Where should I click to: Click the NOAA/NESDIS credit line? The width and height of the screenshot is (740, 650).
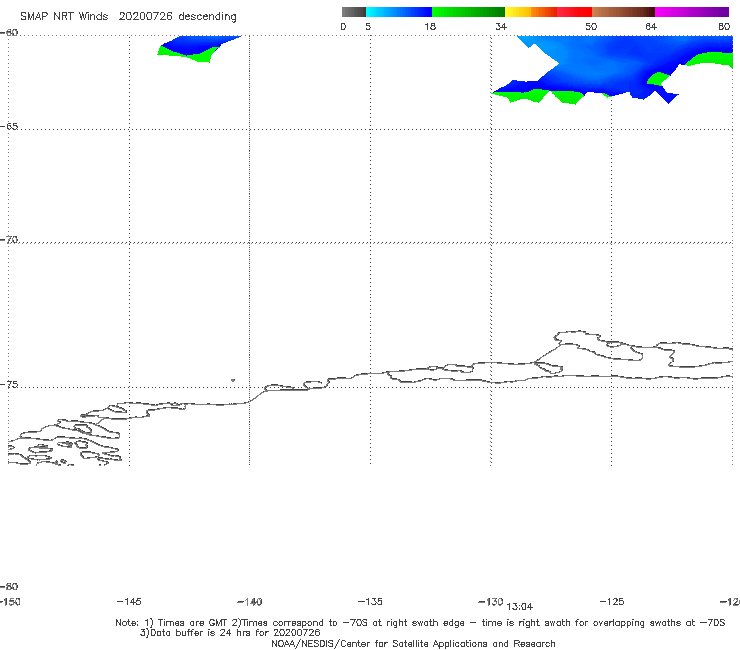click(413, 643)
